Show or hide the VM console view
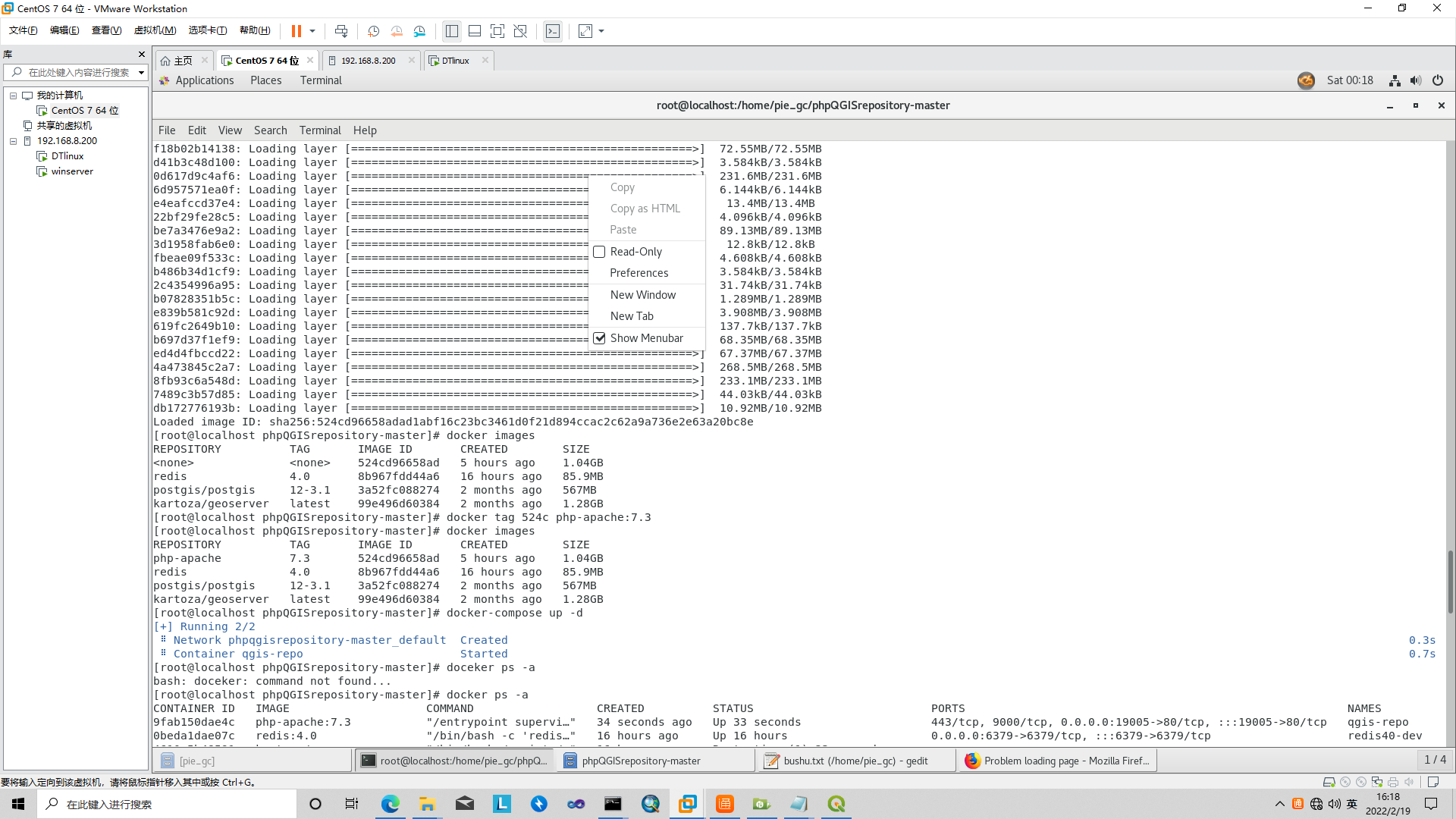The image size is (1456, 819). pyautogui.click(x=553, y=31)
